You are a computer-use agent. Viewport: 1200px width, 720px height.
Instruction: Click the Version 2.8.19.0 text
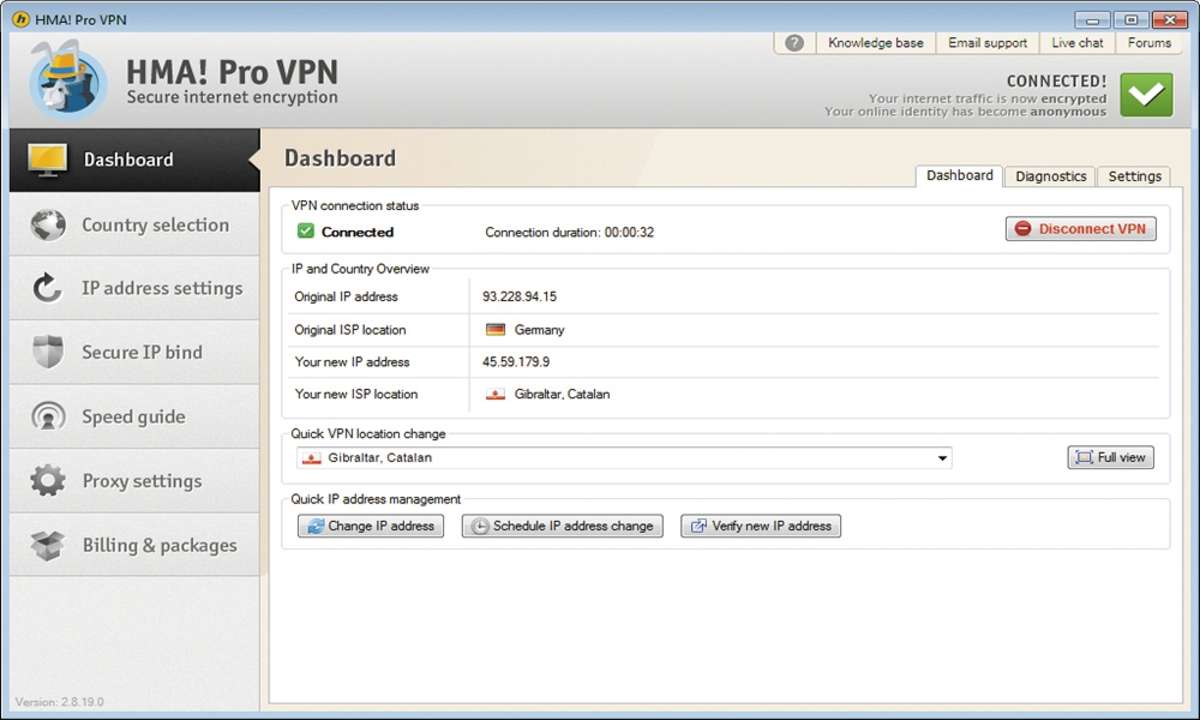point(59,702)
